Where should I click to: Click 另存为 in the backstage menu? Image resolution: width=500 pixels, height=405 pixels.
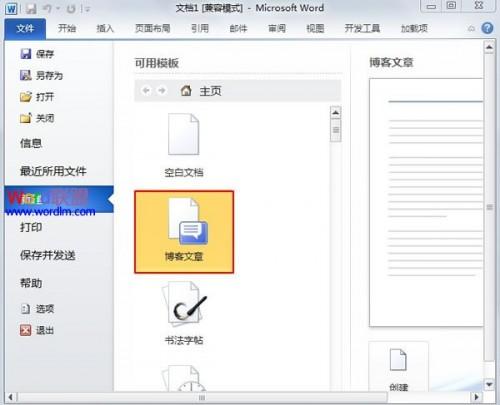click(41, 75)
